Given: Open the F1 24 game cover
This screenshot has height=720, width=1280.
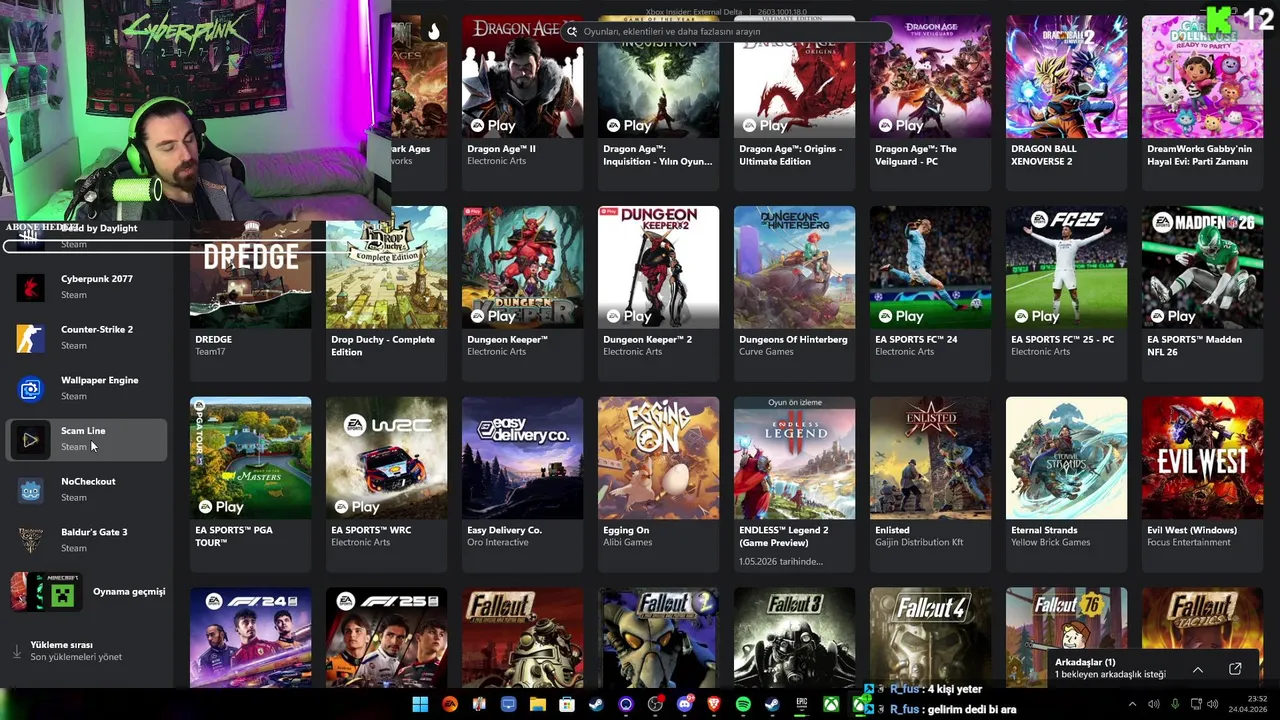Looking at the screenshot, I should (250, 638).
